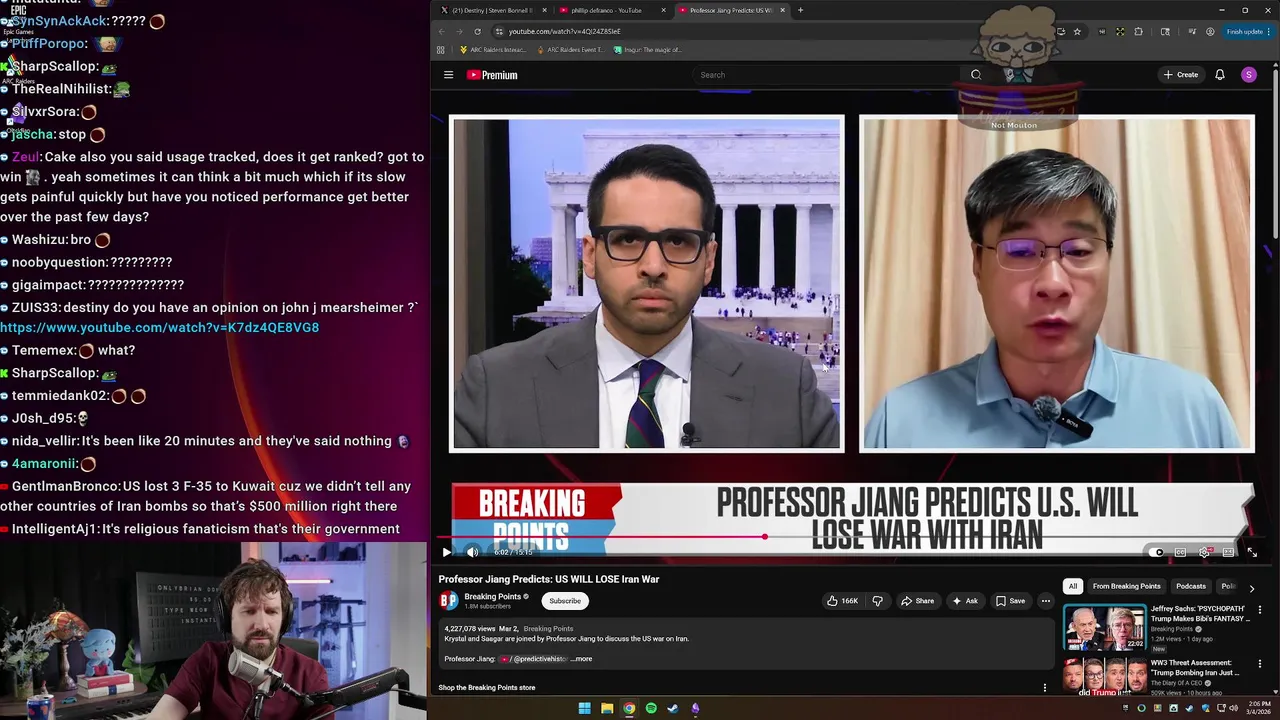Open File Explorer from taskbar
The image size is (1280, 720).
[607, 708]
